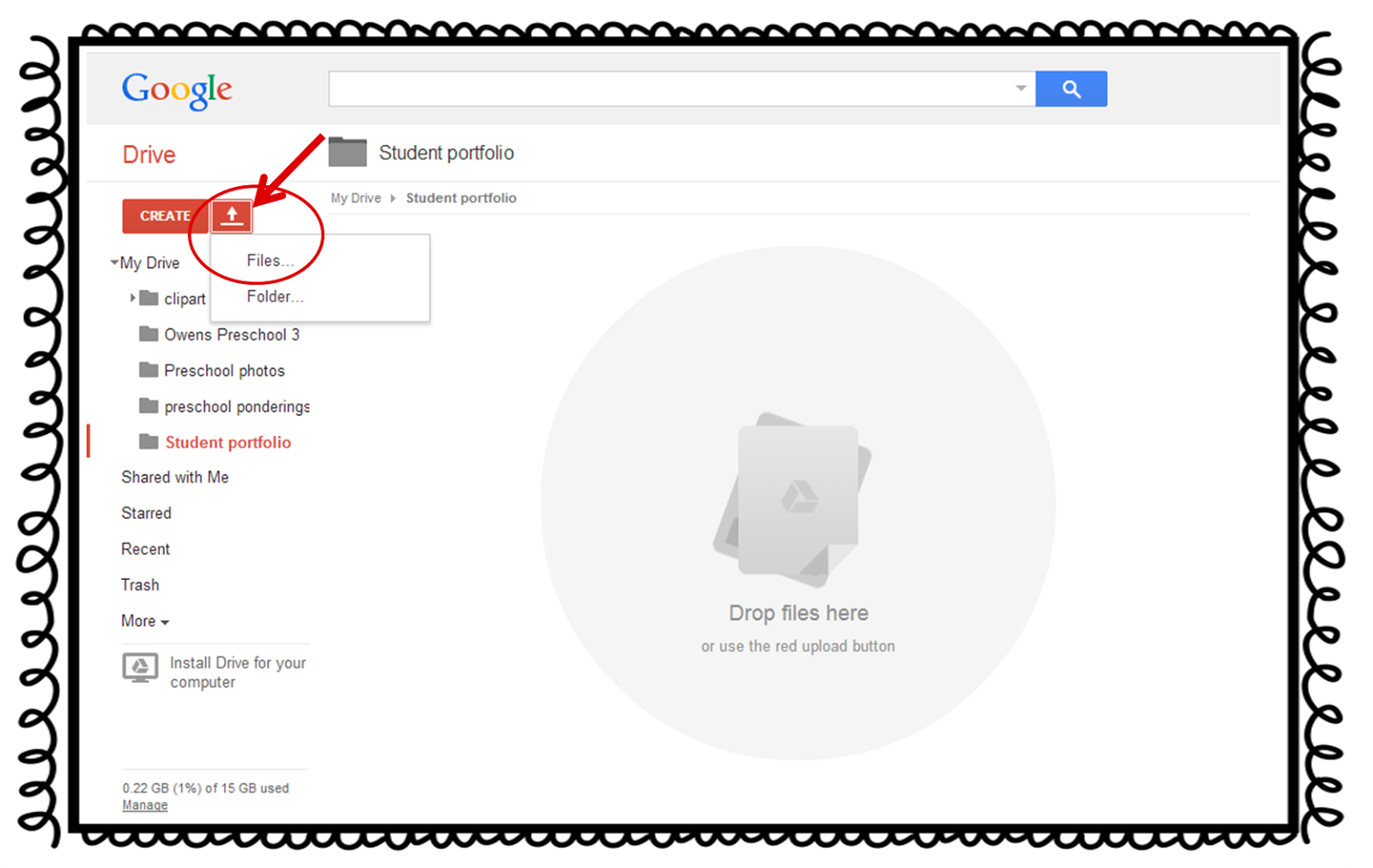Collapse the My Drive tree

coord(114,262)
